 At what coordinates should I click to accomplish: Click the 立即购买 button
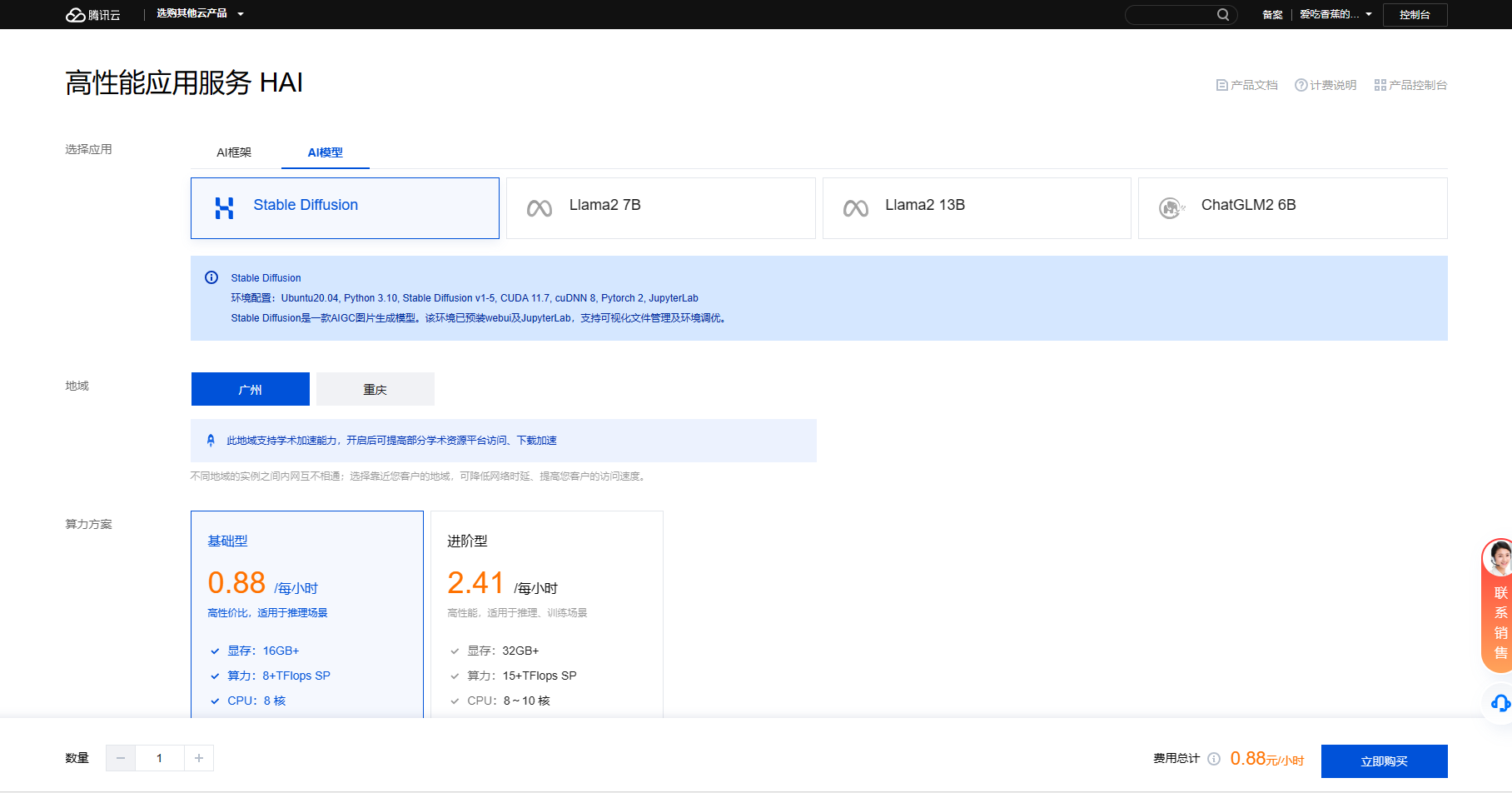1385,761
